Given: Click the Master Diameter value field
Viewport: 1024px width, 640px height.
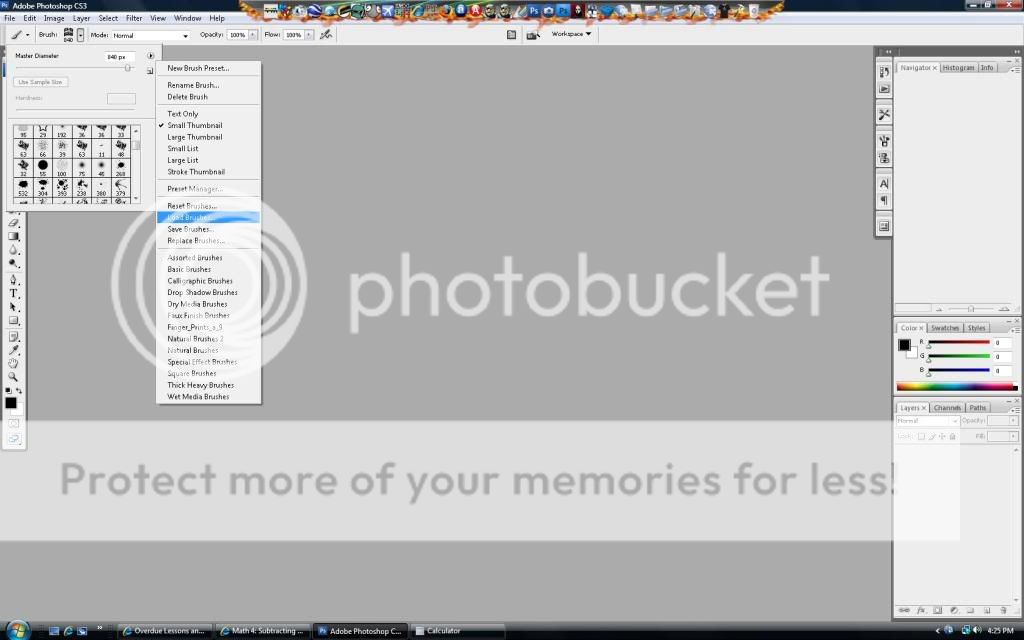Looking at the screenshot, I should coord(120,57).
